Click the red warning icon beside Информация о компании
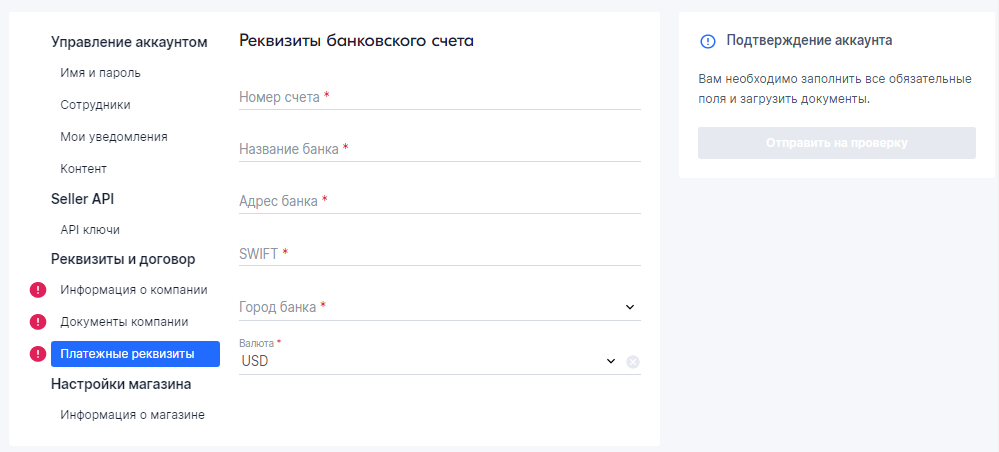Viewport: 999px width, 452px height. pos(38,290)
